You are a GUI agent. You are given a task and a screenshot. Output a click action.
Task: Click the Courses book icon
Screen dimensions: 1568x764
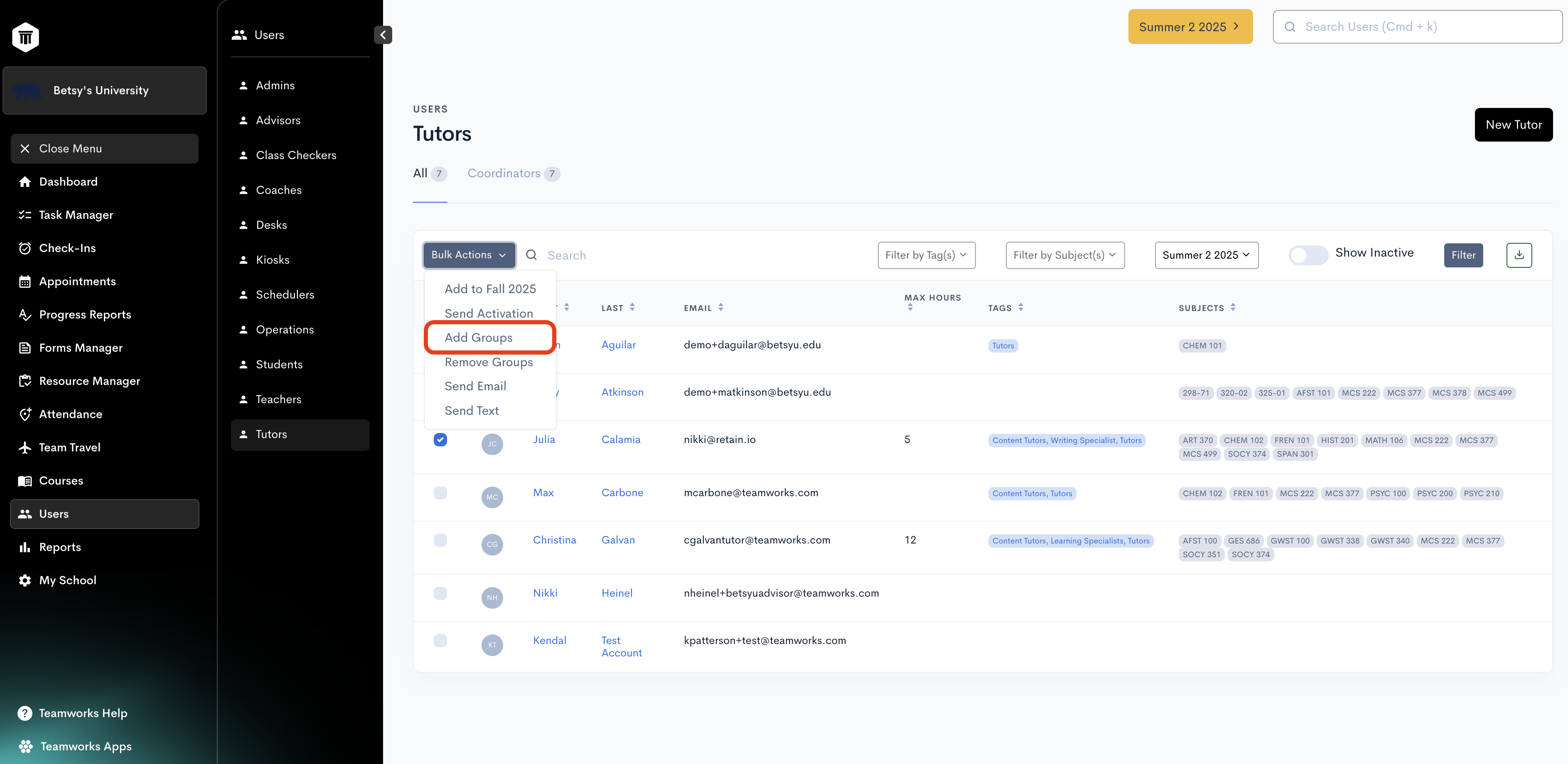[25, 480]
